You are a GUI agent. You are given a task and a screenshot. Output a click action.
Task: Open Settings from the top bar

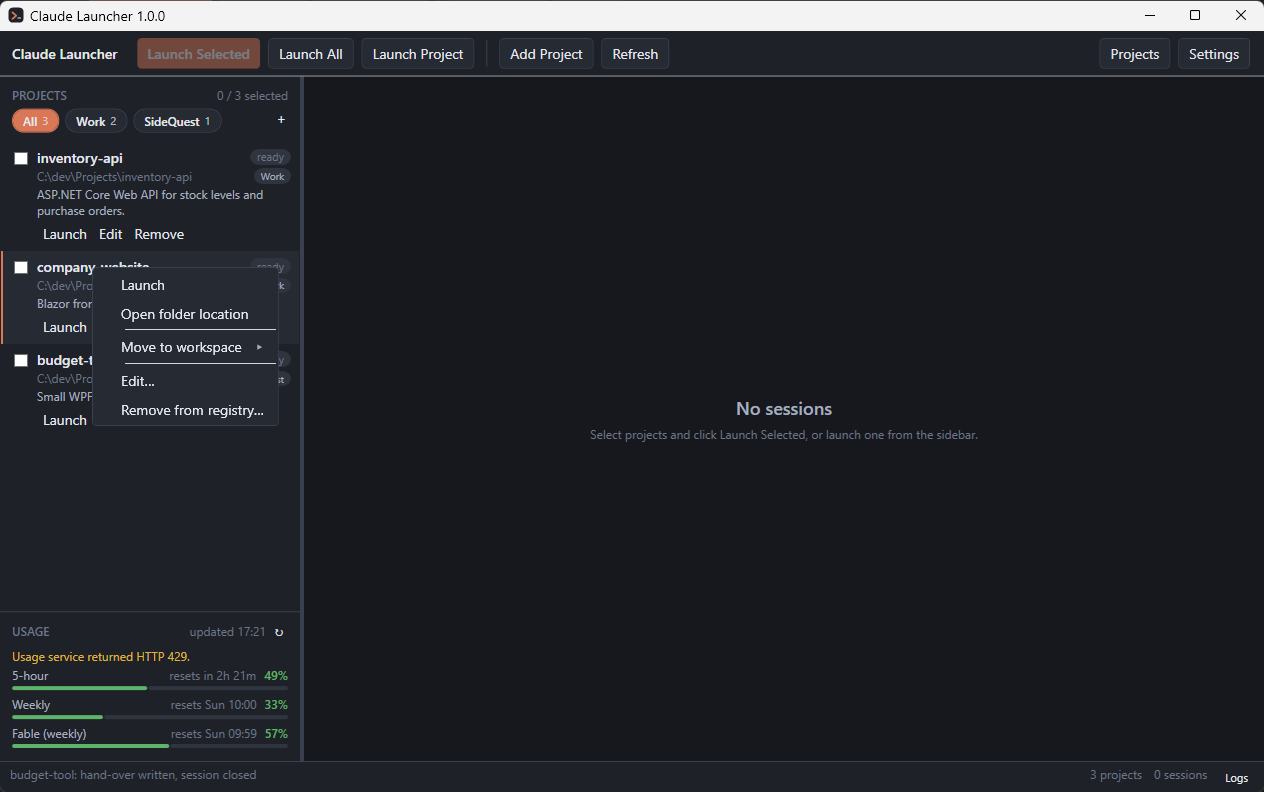click(1214, 54)
